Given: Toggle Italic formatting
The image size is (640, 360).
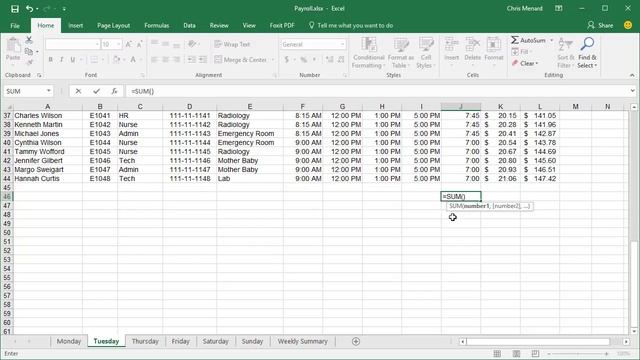Looking at the screenshot, I should click(62, 60).
